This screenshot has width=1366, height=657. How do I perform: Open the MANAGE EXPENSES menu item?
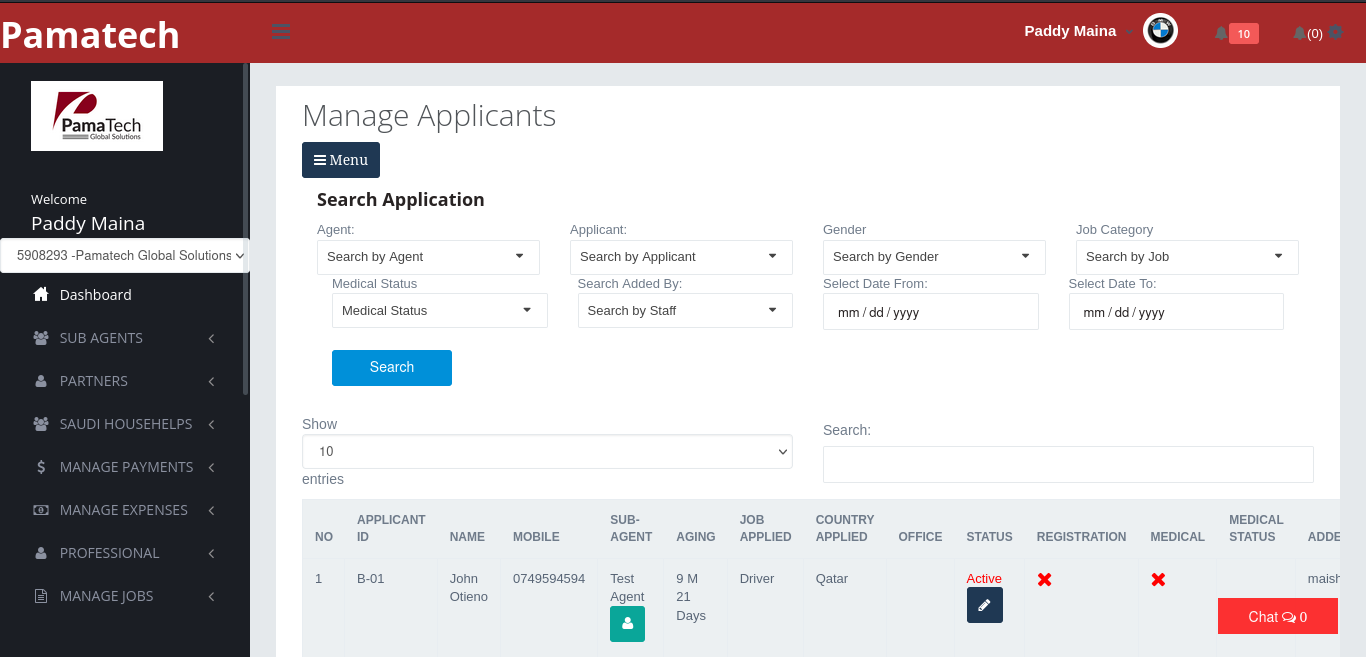tap(124, 510)
